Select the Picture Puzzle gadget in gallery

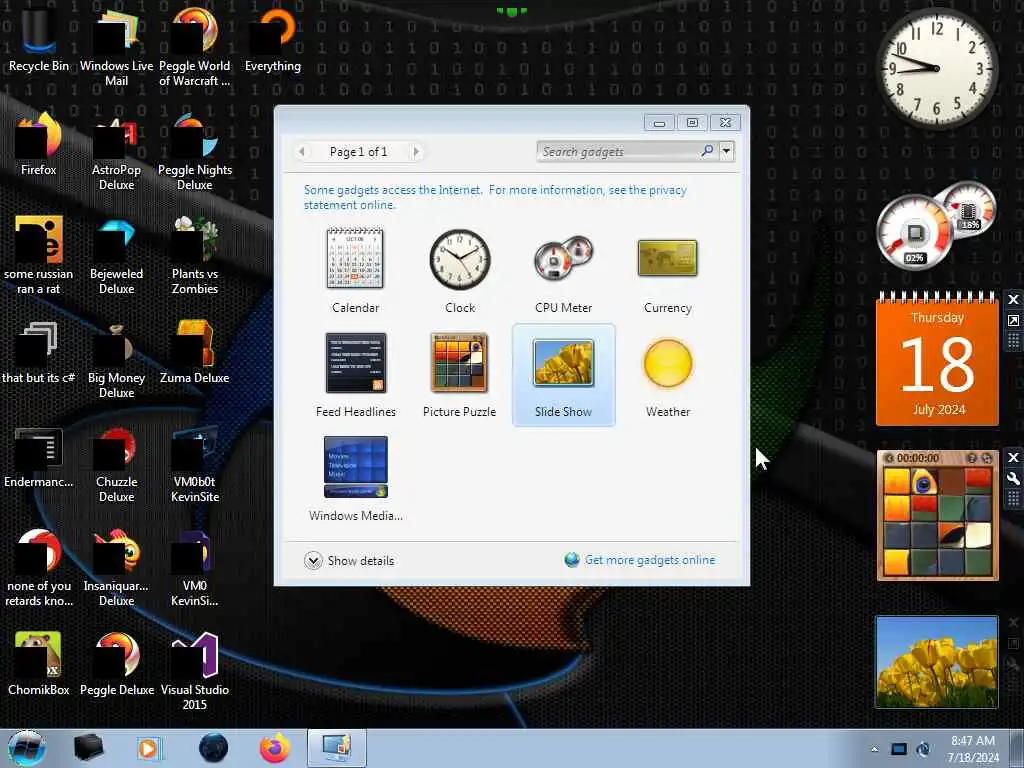460,375
